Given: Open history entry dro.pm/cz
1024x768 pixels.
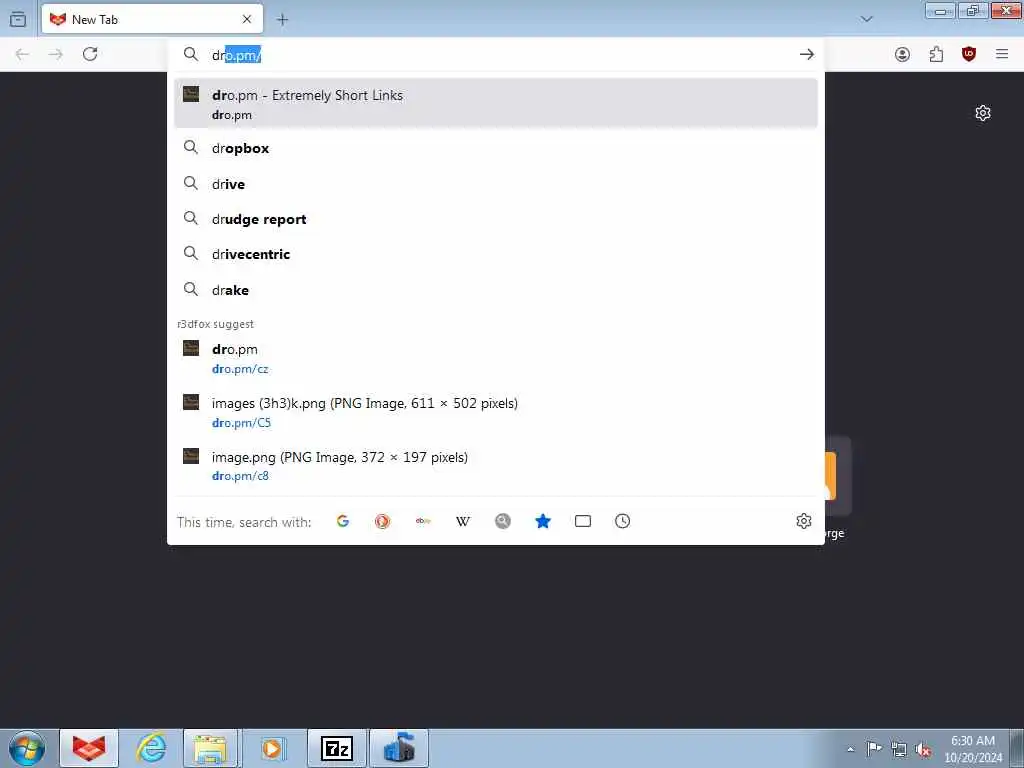Looking at the screenshot, I should (496, 358).
